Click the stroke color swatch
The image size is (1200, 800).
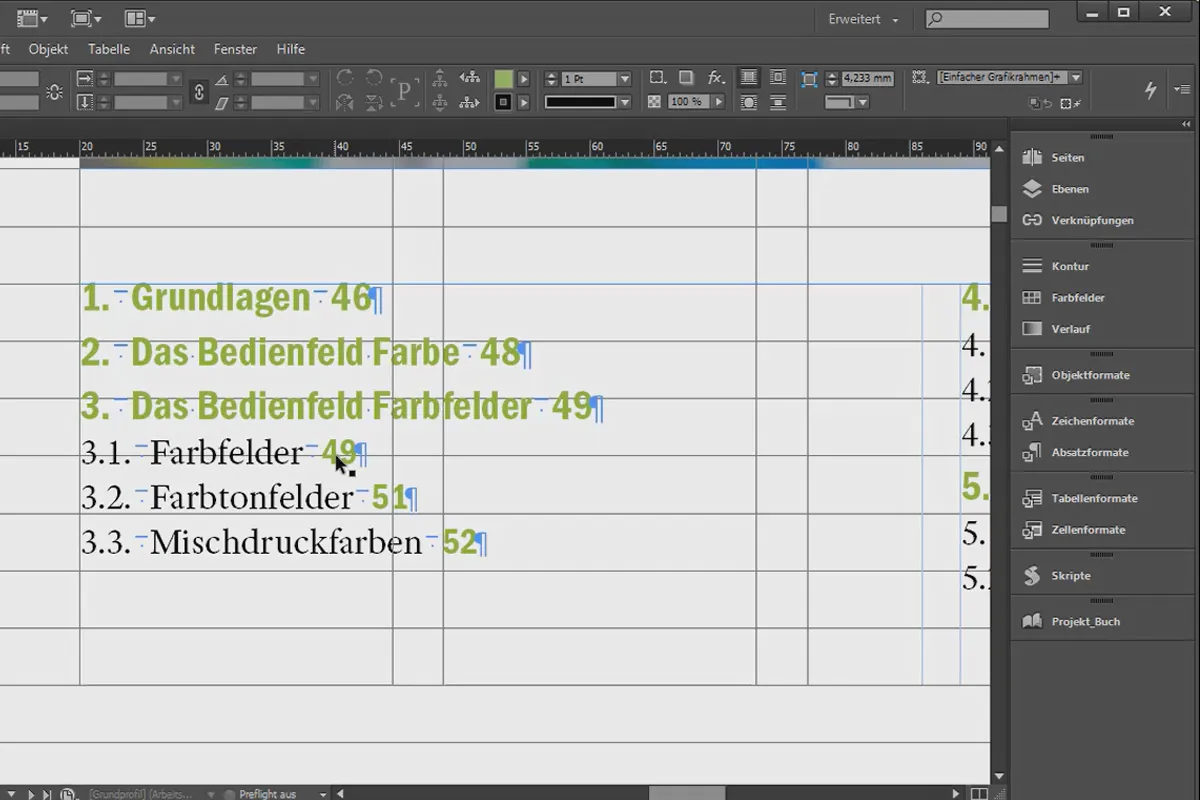(503, 102)
